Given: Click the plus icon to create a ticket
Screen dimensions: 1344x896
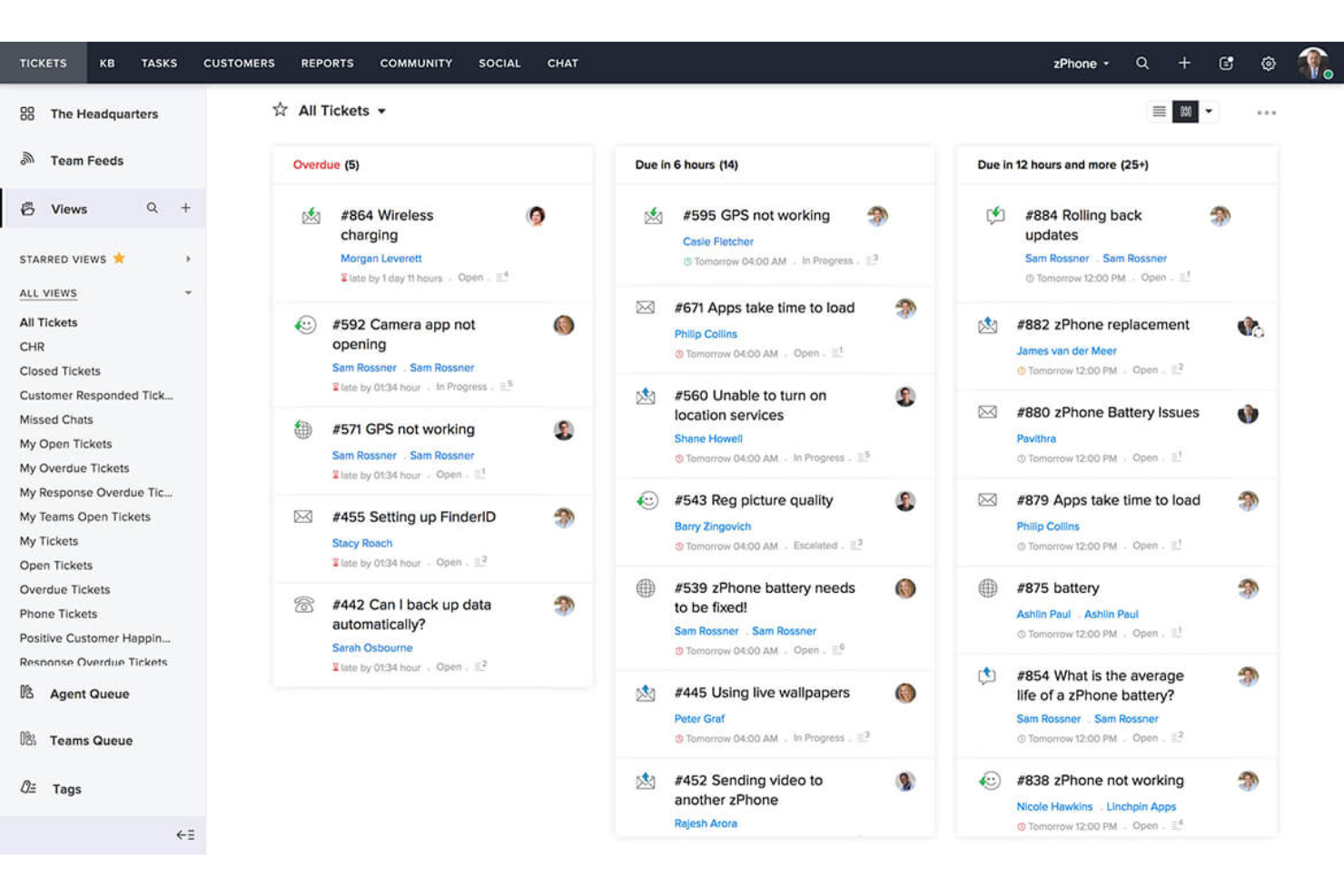Looking at the screenshot, I should [x=1184, y=63].
